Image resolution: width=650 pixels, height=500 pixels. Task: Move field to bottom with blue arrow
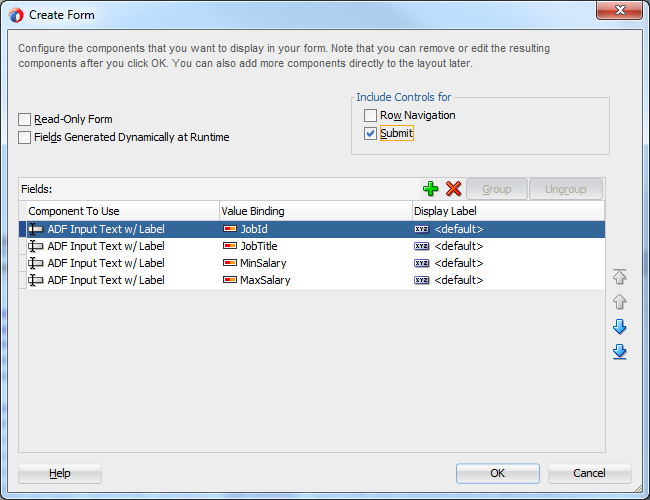click(x=619, y=352)
